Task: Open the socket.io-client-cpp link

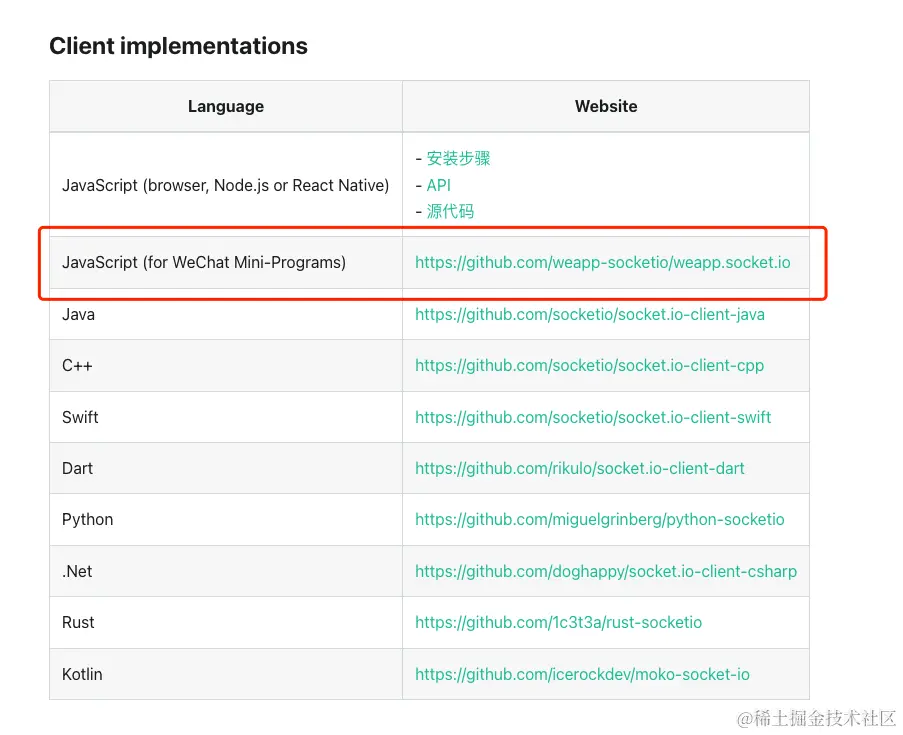Action: [x=589, y=366]
